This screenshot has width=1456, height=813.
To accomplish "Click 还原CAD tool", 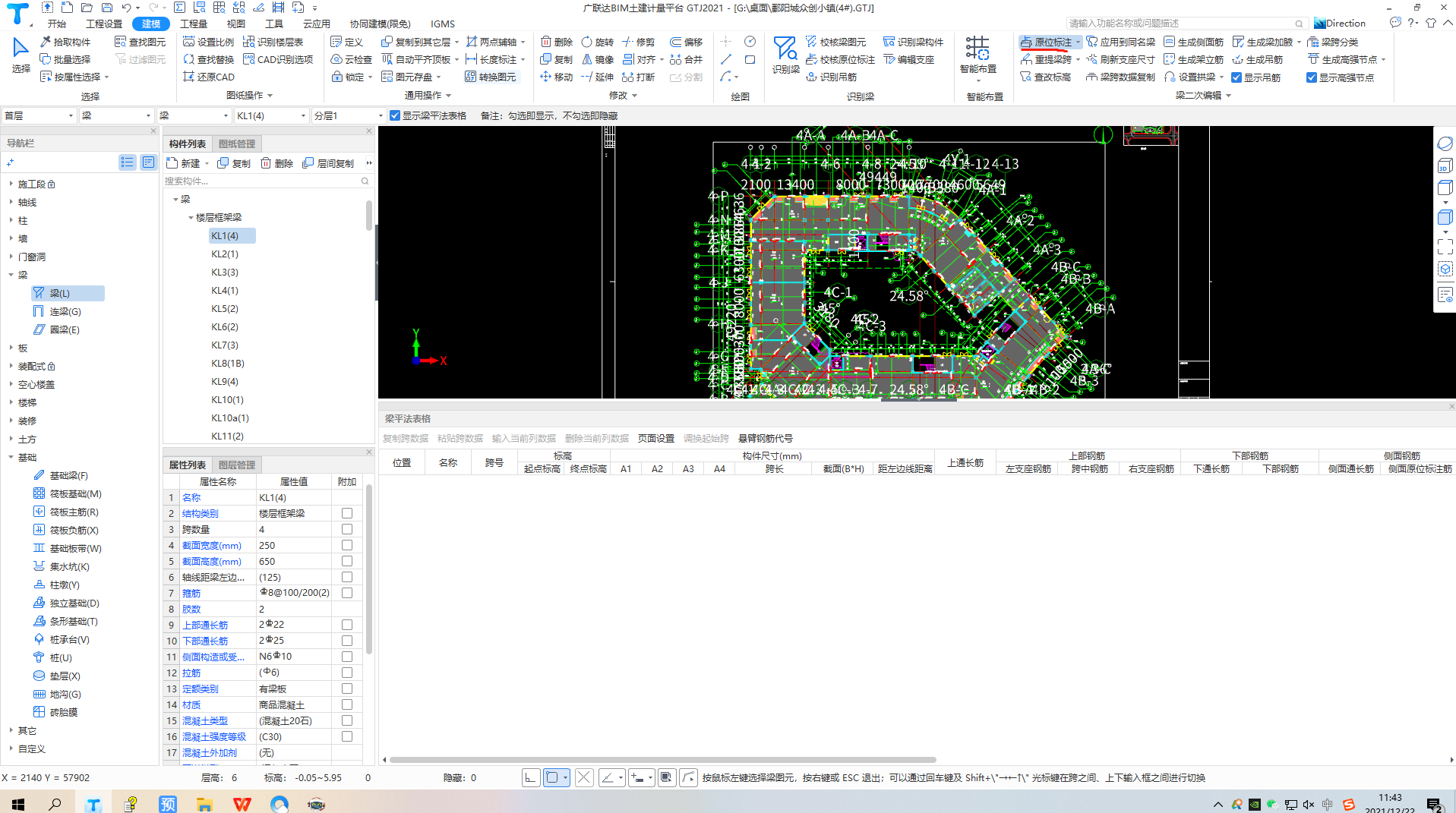I will [209, 77].
